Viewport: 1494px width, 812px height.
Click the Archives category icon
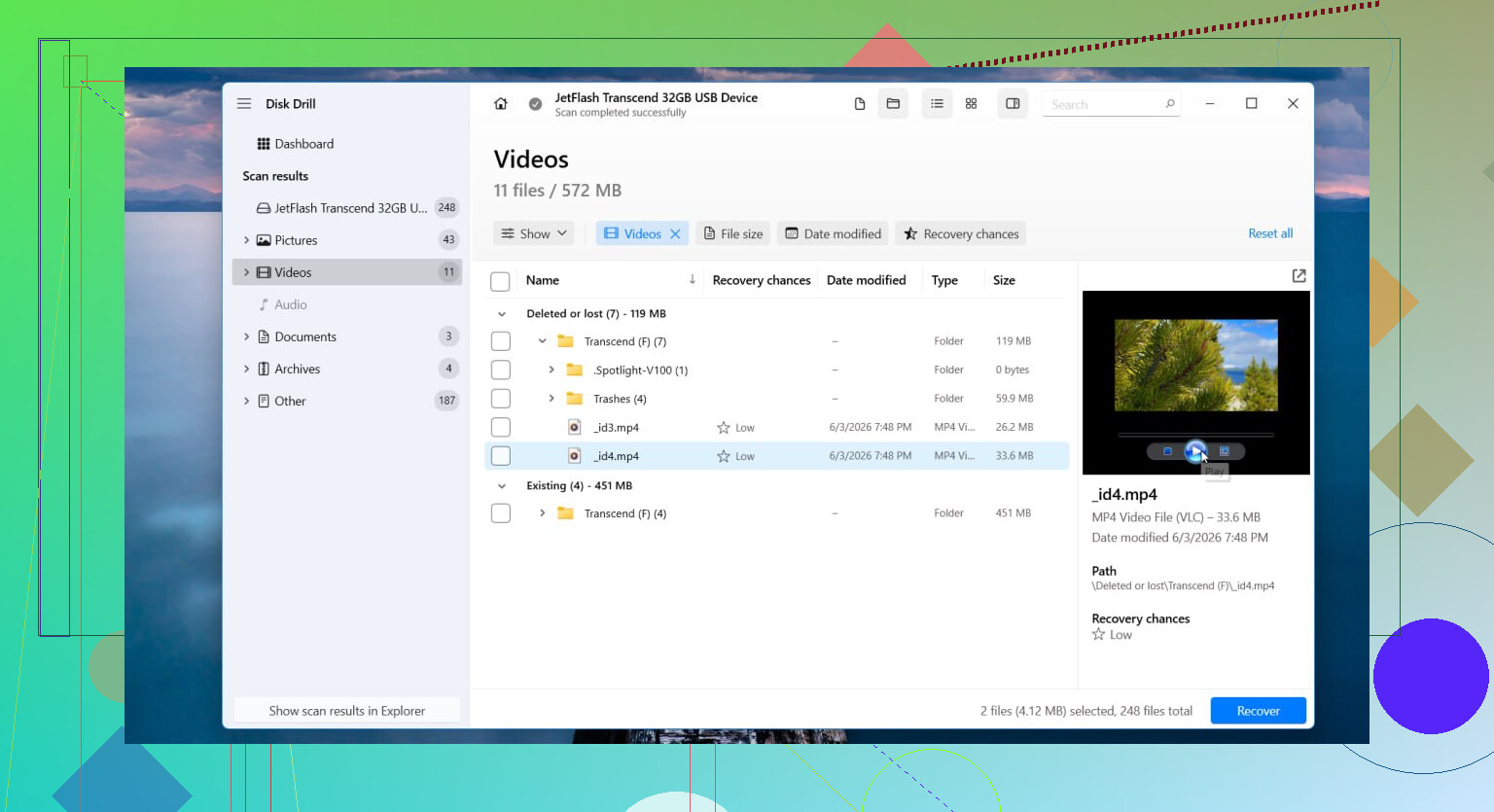[x=263, y=369]
